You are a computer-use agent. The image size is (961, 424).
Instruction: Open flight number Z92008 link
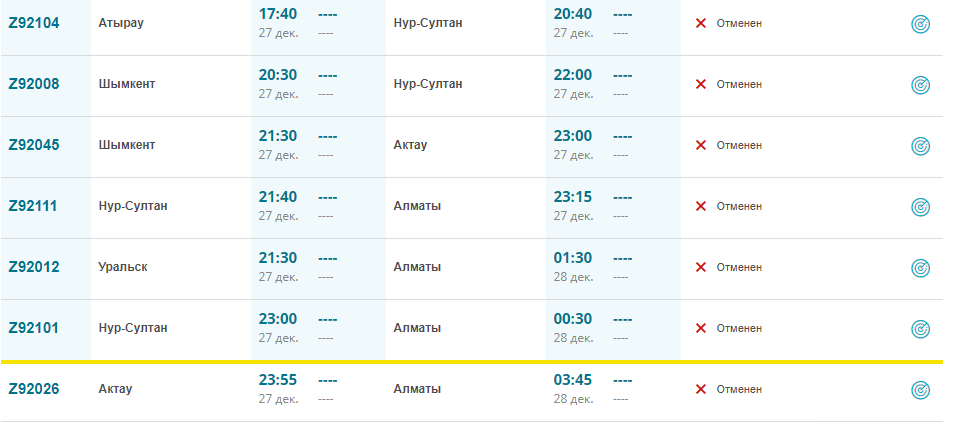click(34, 84)
